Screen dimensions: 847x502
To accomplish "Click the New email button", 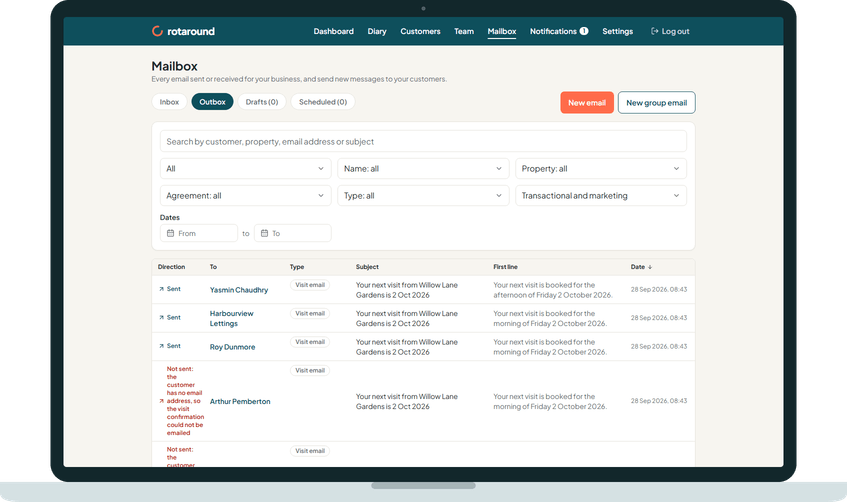I will (x=587, y=103).
